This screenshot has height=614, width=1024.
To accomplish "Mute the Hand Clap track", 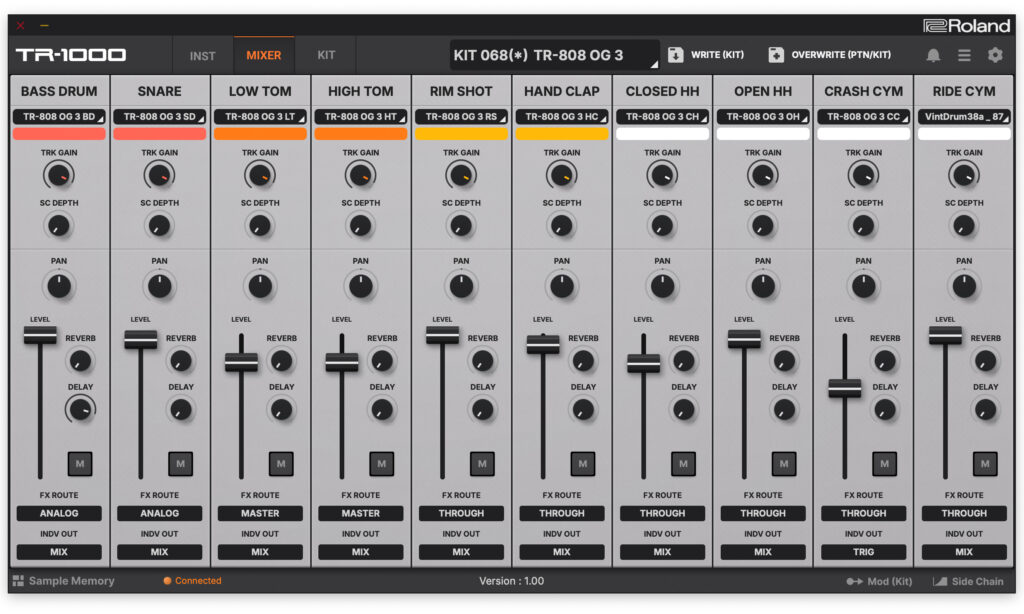I will tap(583, 463).
